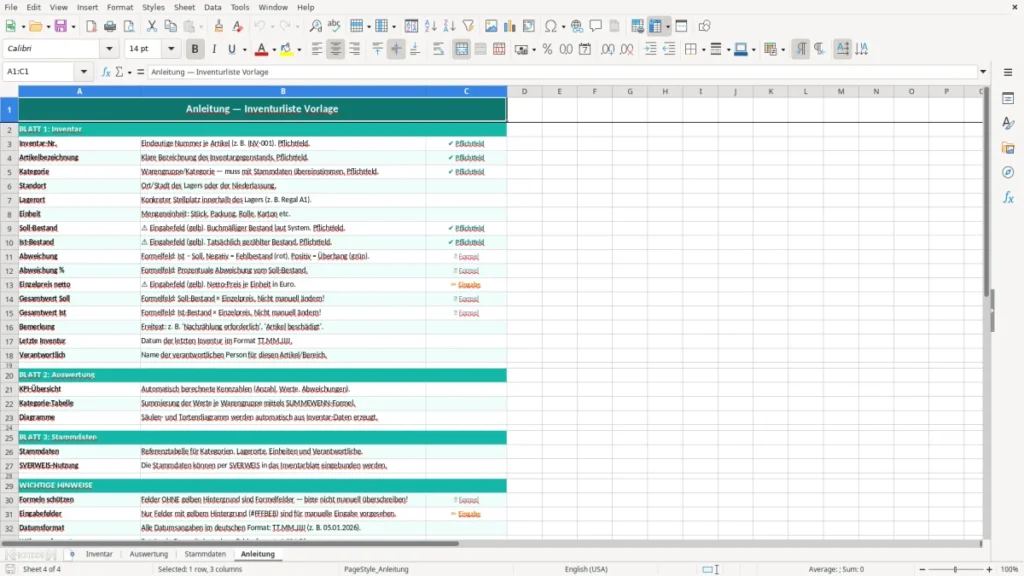1024x576 pixels.
Task: Click the zoom slider handle
Action: (x=955, y=569)
